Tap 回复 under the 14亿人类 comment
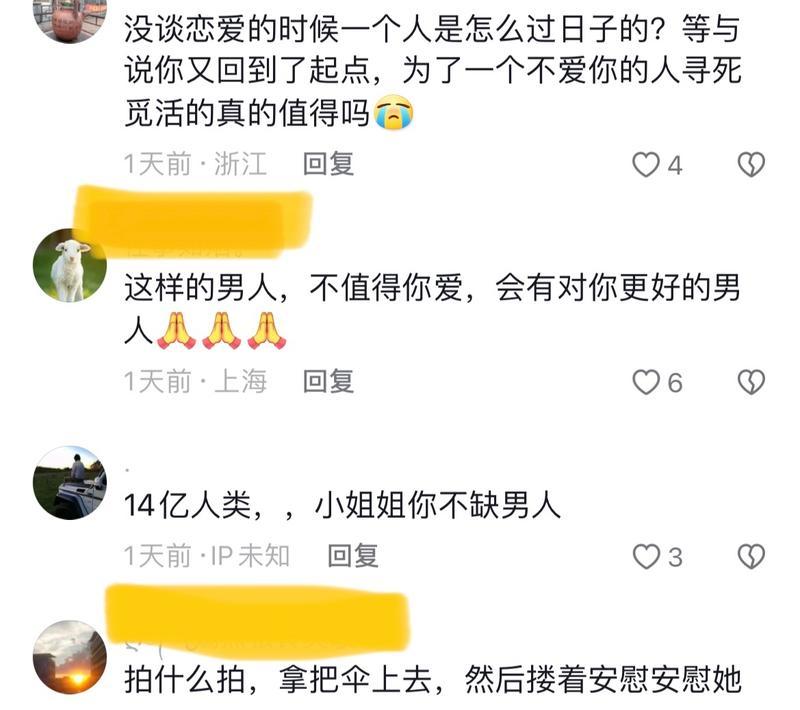Viewport: 800px width, 710px height. point(353,555)
